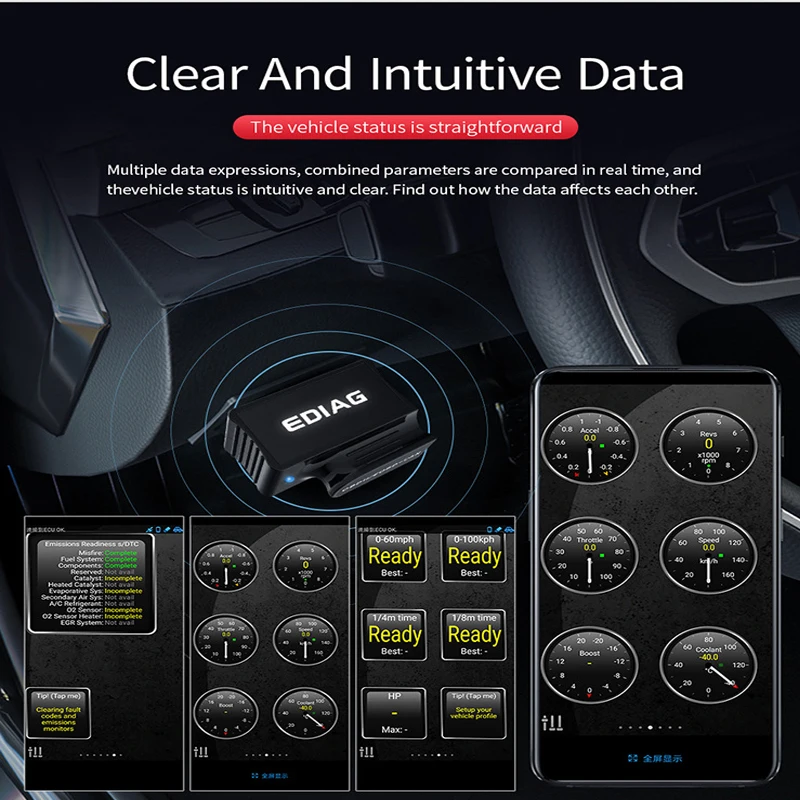This screenshot has height=800, width=800.
Task: Tap the 1/4m time Ready tile
Action: (x=394, y=635)
